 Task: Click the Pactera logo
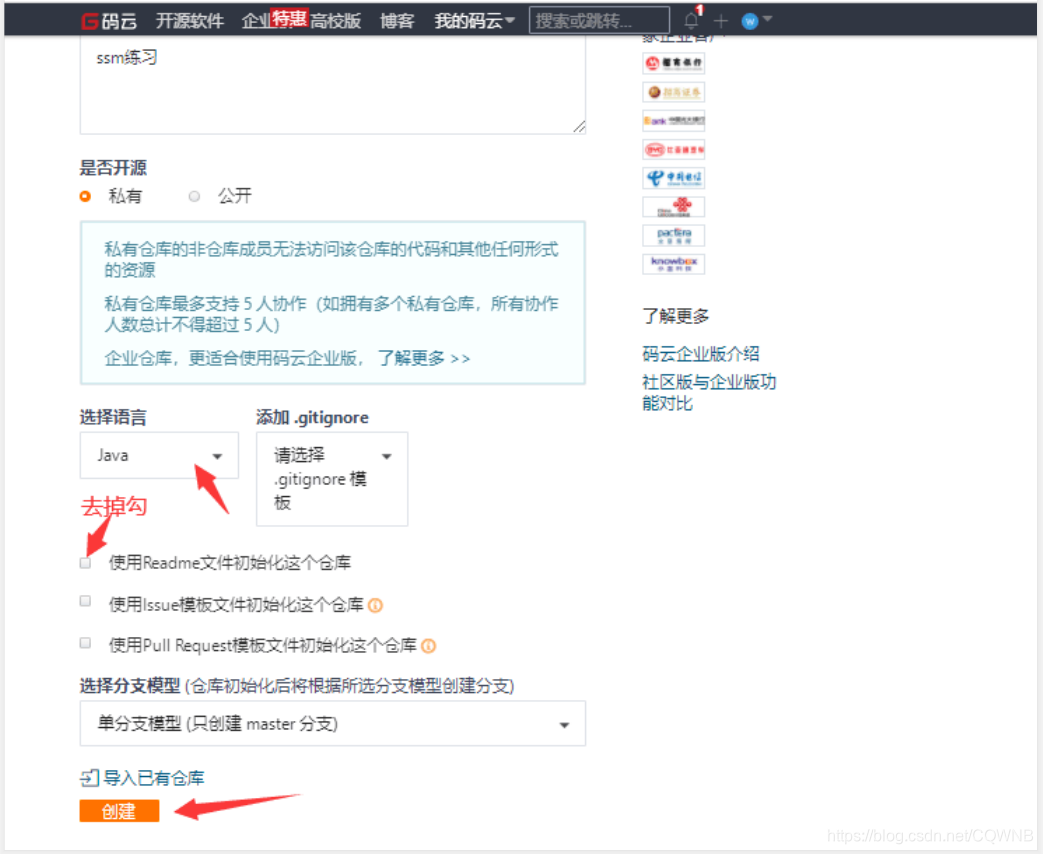(x=673, y=235)
